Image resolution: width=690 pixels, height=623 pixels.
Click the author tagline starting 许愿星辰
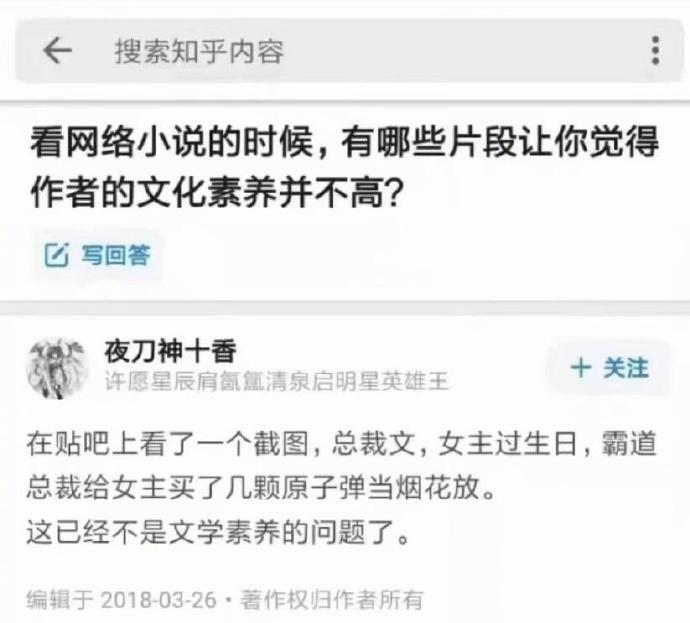pyautogui.click(x=277, y=381)
